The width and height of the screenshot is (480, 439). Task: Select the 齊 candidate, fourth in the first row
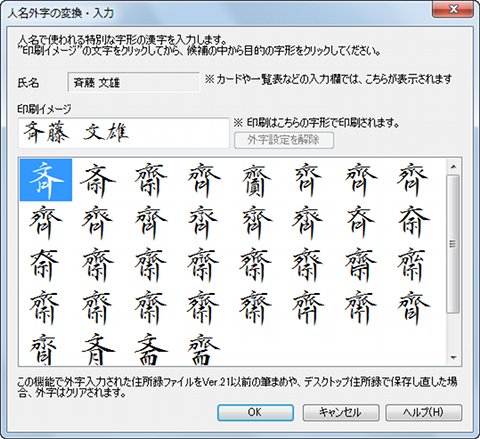(203, 180)
